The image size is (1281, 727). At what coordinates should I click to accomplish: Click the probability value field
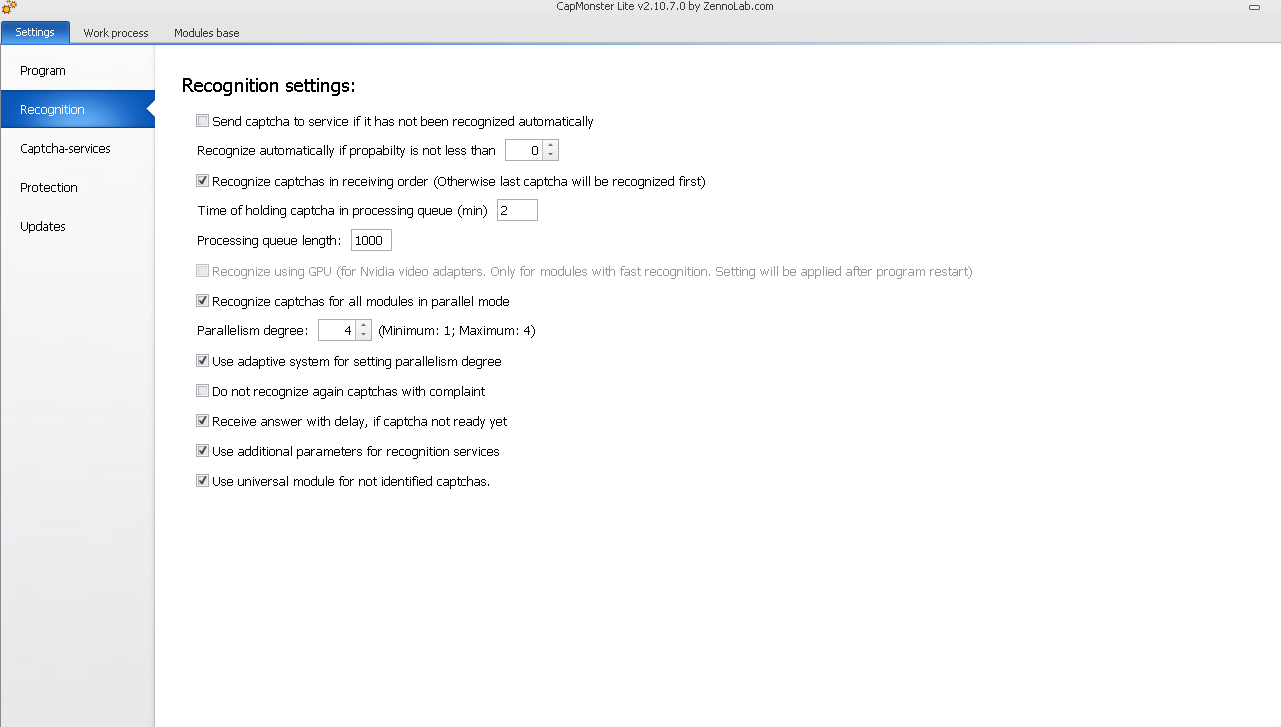(x=525, y=150)
